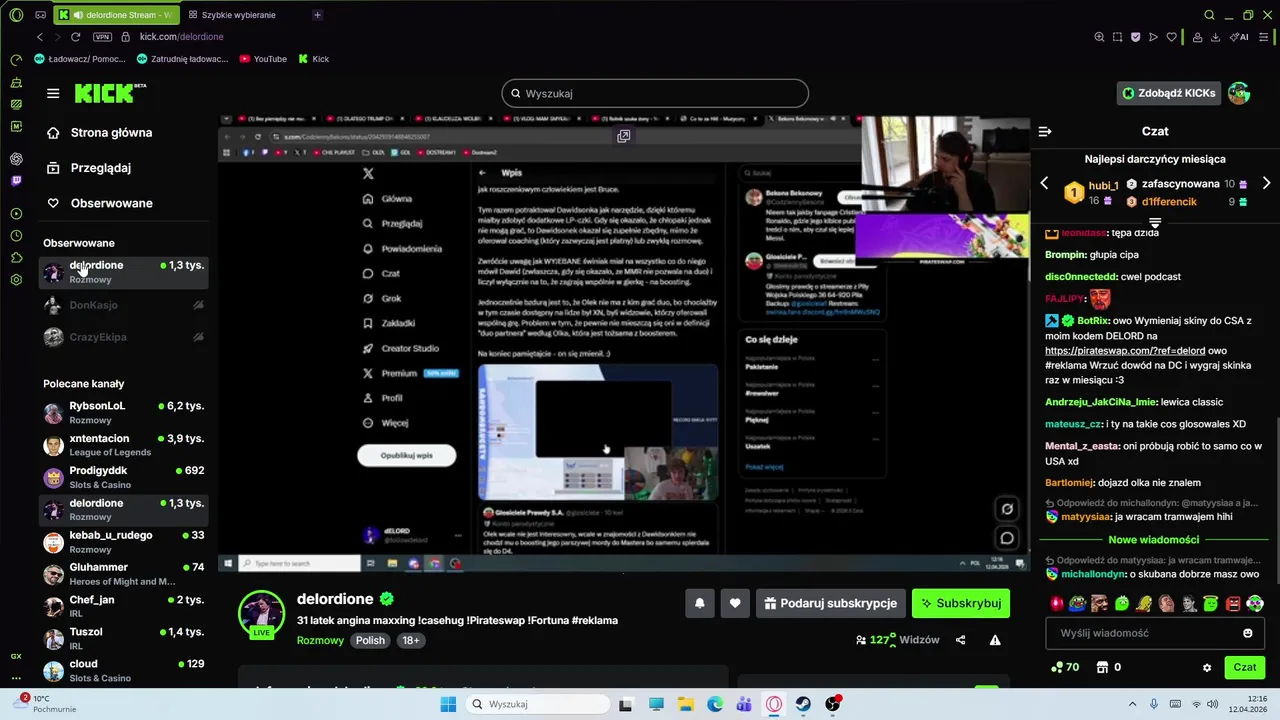
Task: Open the pirateswap.com link in chat
Action: point(1125,351)
